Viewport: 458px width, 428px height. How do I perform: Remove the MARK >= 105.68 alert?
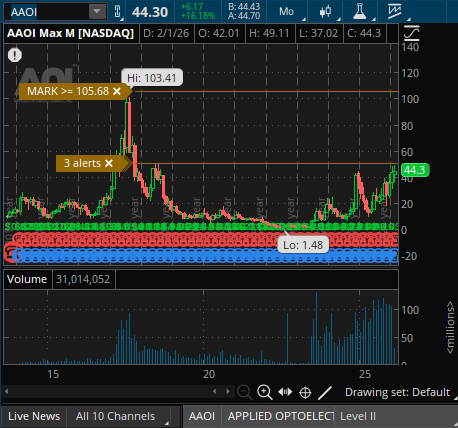pyautogui.click(x=117, y=91)
